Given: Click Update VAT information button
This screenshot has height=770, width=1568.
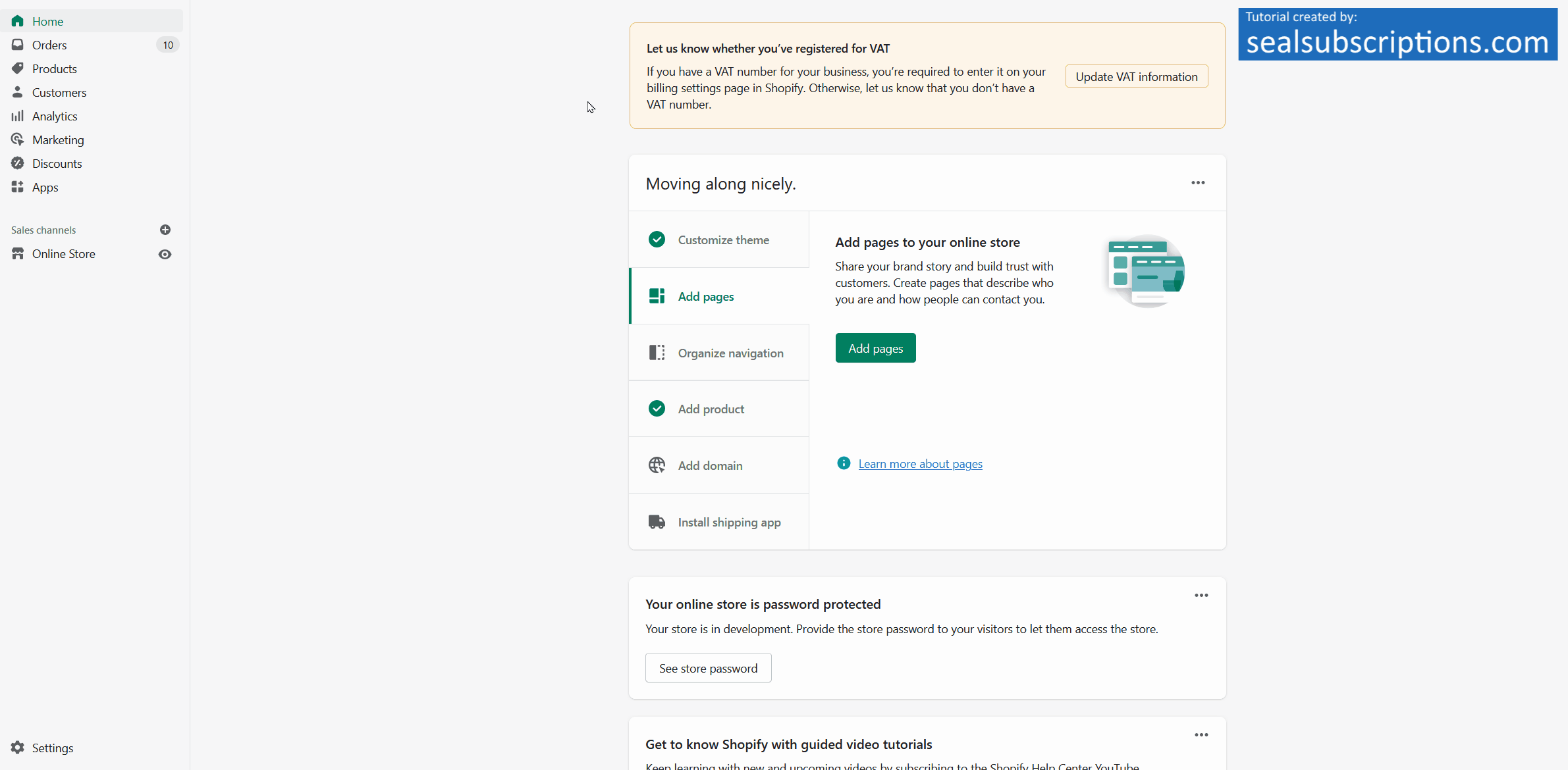Looking at the screenshot, I should (x=1137, y=76).
